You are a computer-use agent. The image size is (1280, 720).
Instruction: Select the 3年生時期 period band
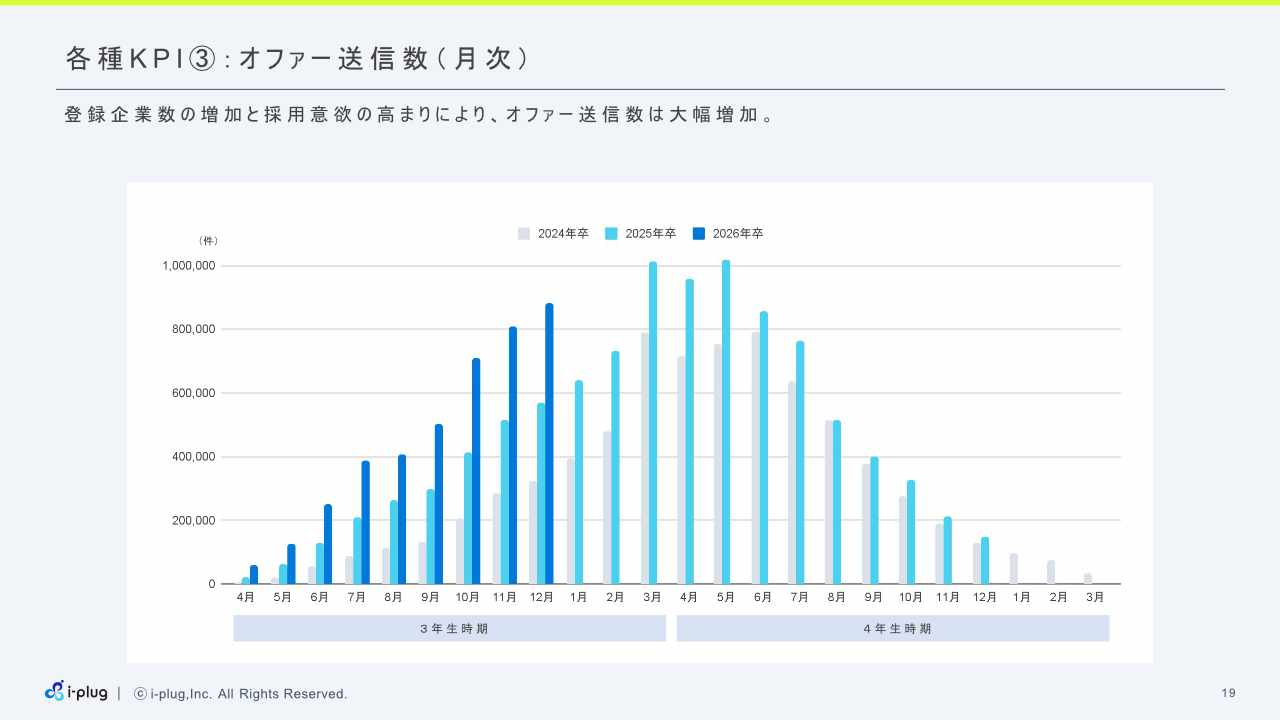click(449, 628)
